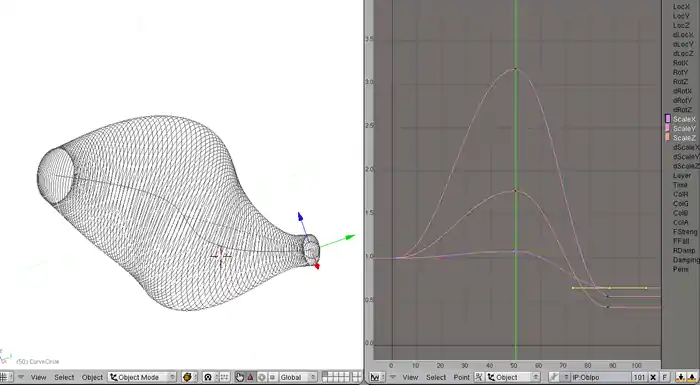Select the ColA channel
Image resolution: width=700 pixels, height=385 pixels.
(680, 222)
